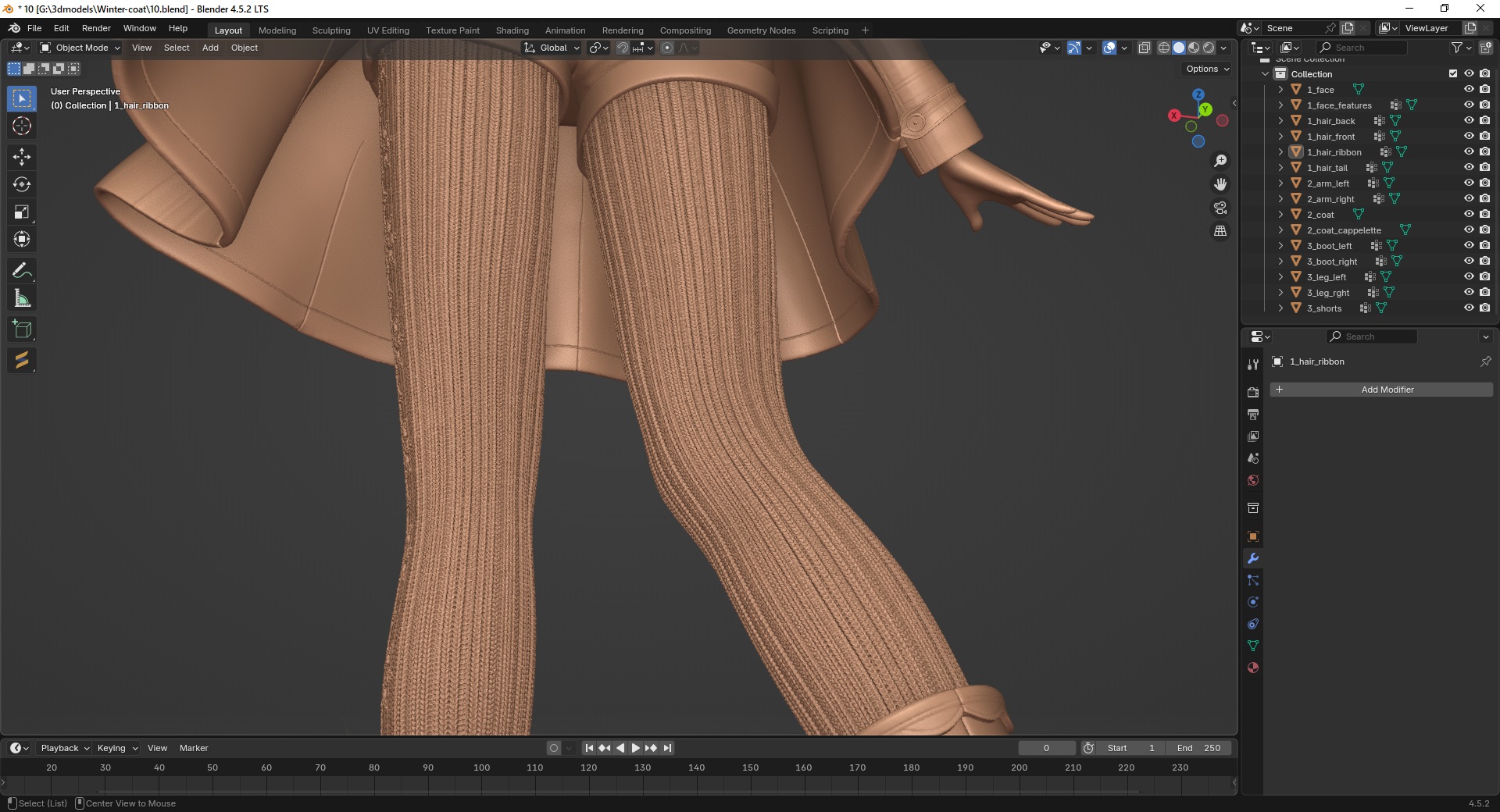Open the Object Mode dropdown
Image resolution: width=1500 pixels, height=812 pixels.
(80, 48)
